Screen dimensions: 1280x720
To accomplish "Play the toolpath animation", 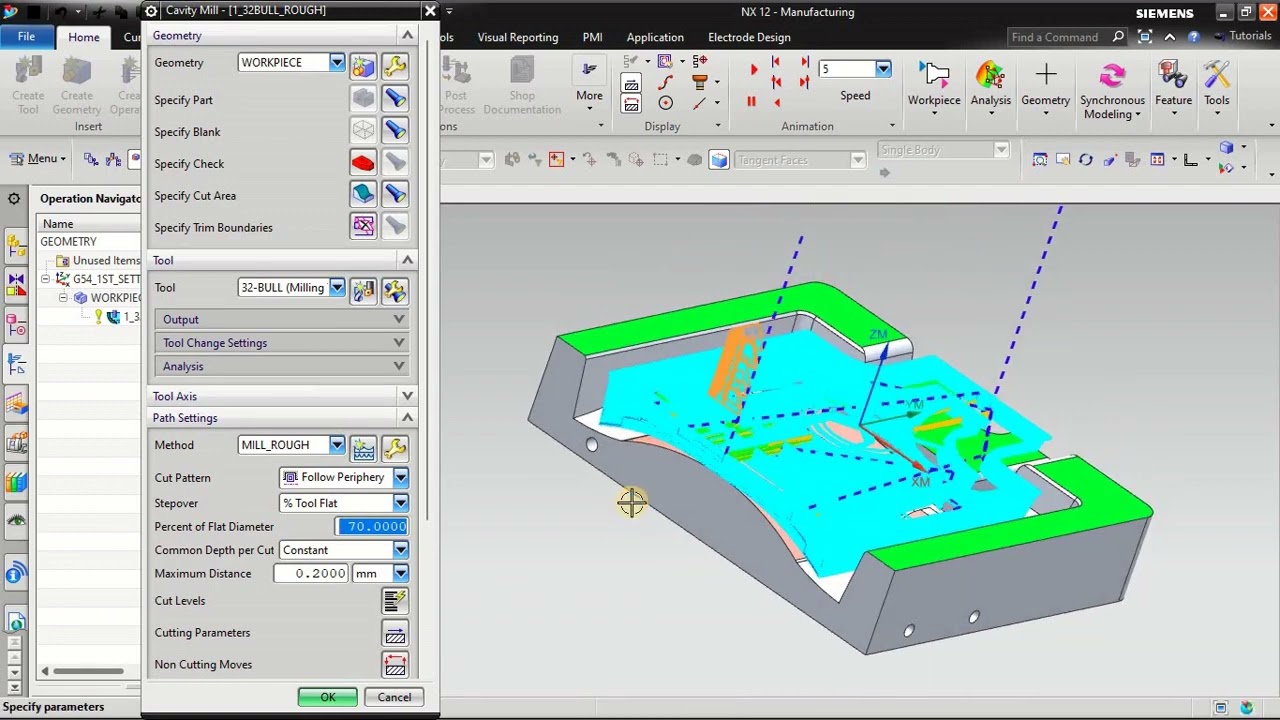I will click(x=753, y=70).
